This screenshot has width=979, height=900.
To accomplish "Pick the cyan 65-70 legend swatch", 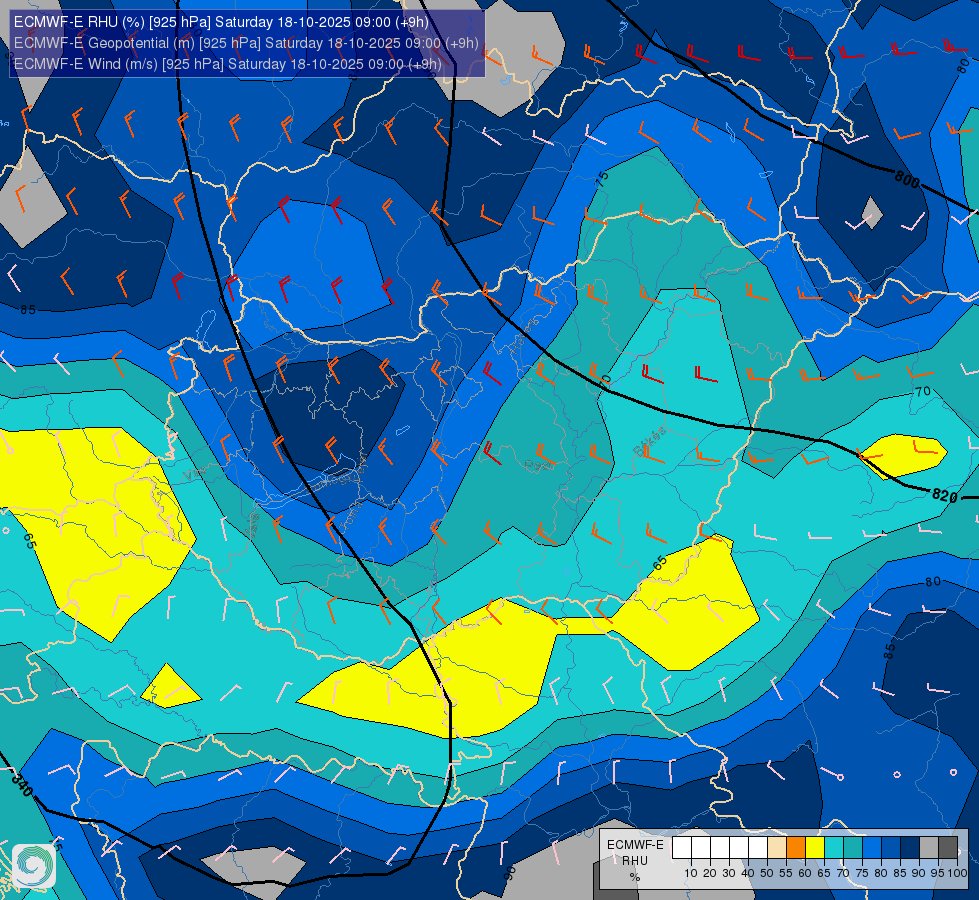I will point(834,848).
